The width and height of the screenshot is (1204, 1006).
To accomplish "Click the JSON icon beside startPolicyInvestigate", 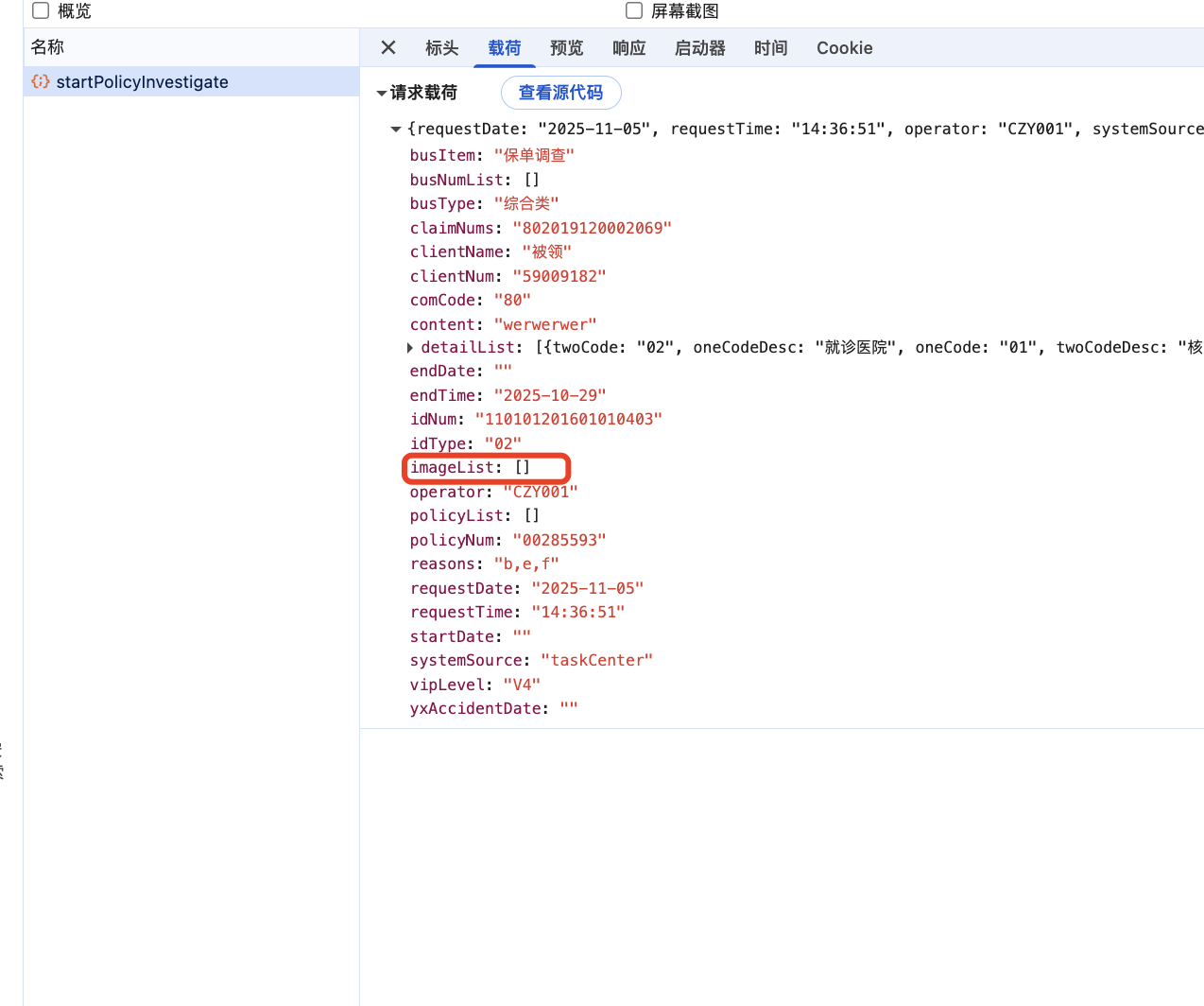I will (x=41, y=81).
